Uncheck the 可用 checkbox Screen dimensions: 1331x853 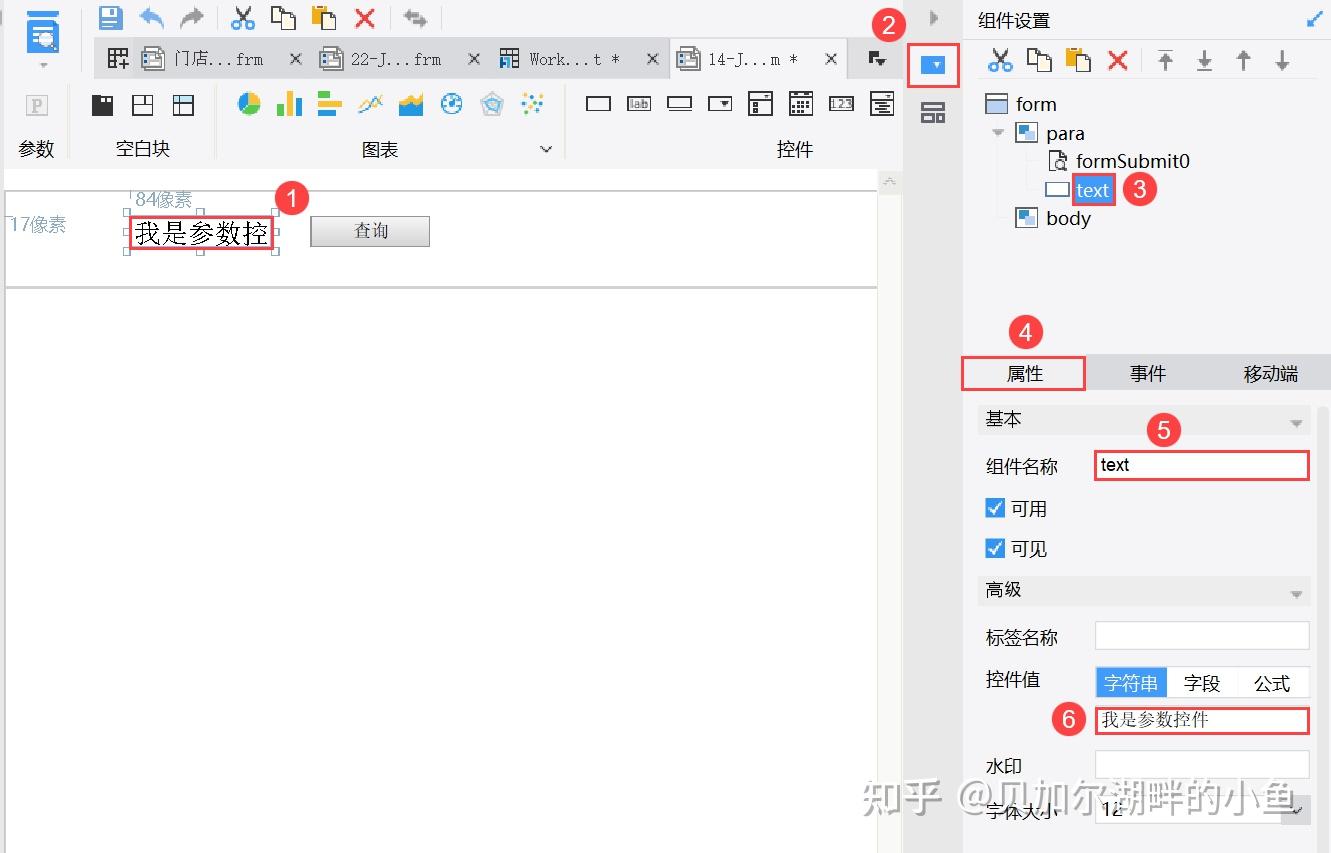click(x=995, y=508)
